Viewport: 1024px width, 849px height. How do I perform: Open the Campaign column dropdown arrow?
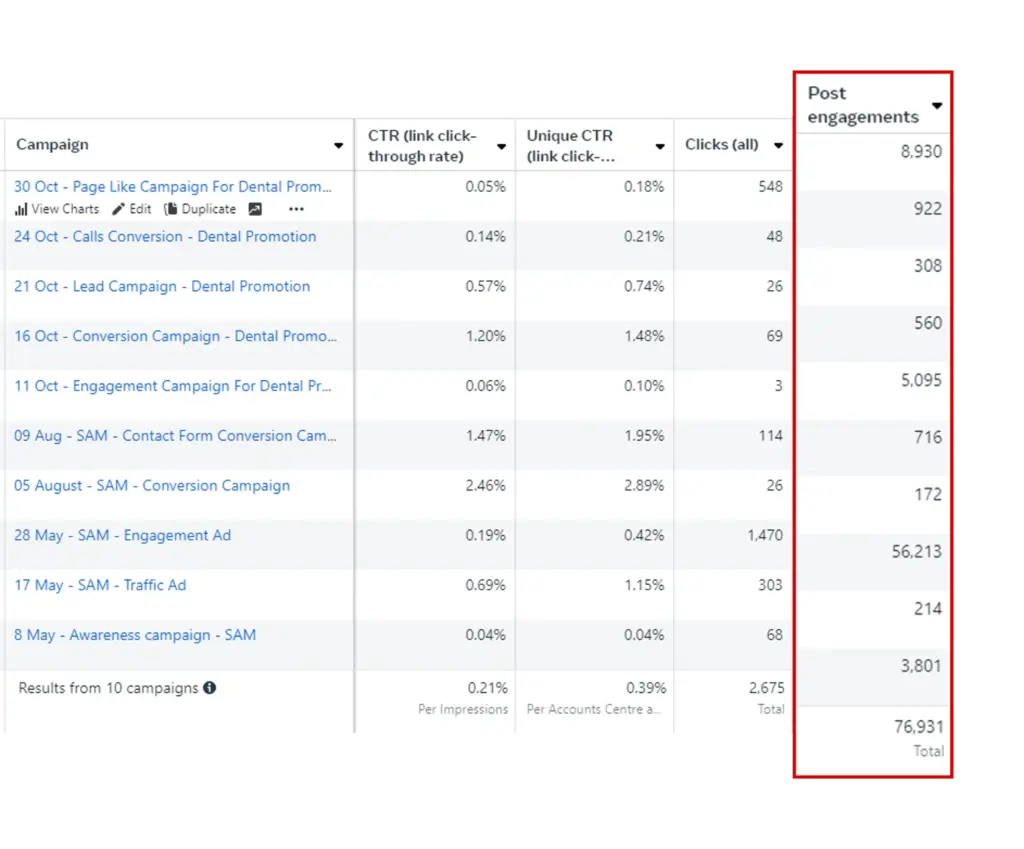point(338,146)
